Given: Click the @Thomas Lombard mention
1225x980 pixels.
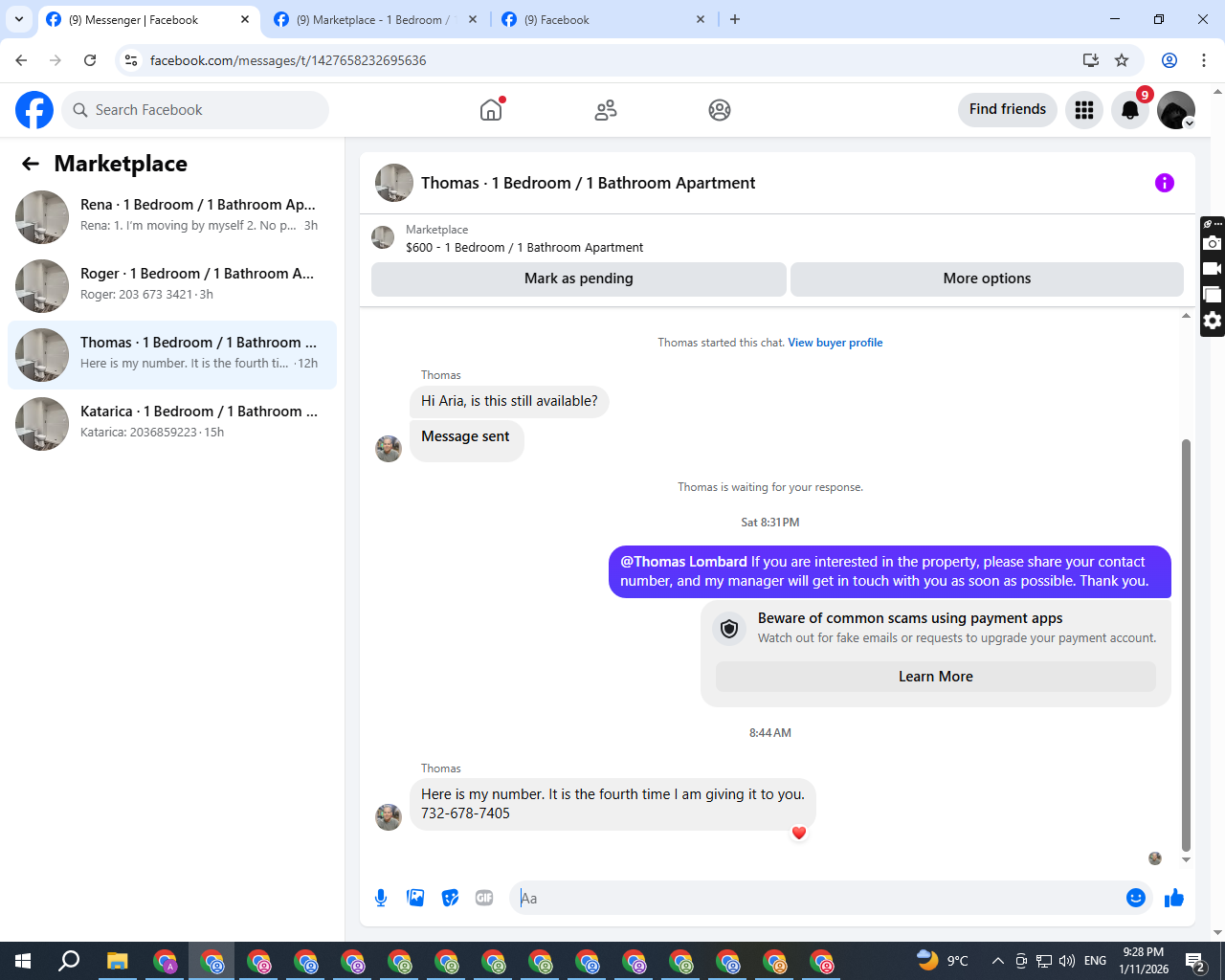Looking at the screenshot, I should coord(683,562).
